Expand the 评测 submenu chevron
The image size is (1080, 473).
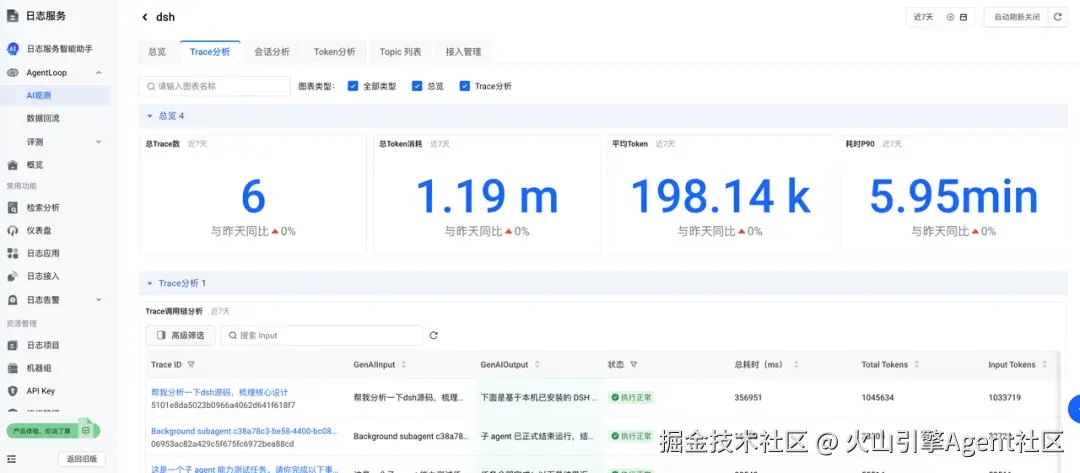[98, 141]
